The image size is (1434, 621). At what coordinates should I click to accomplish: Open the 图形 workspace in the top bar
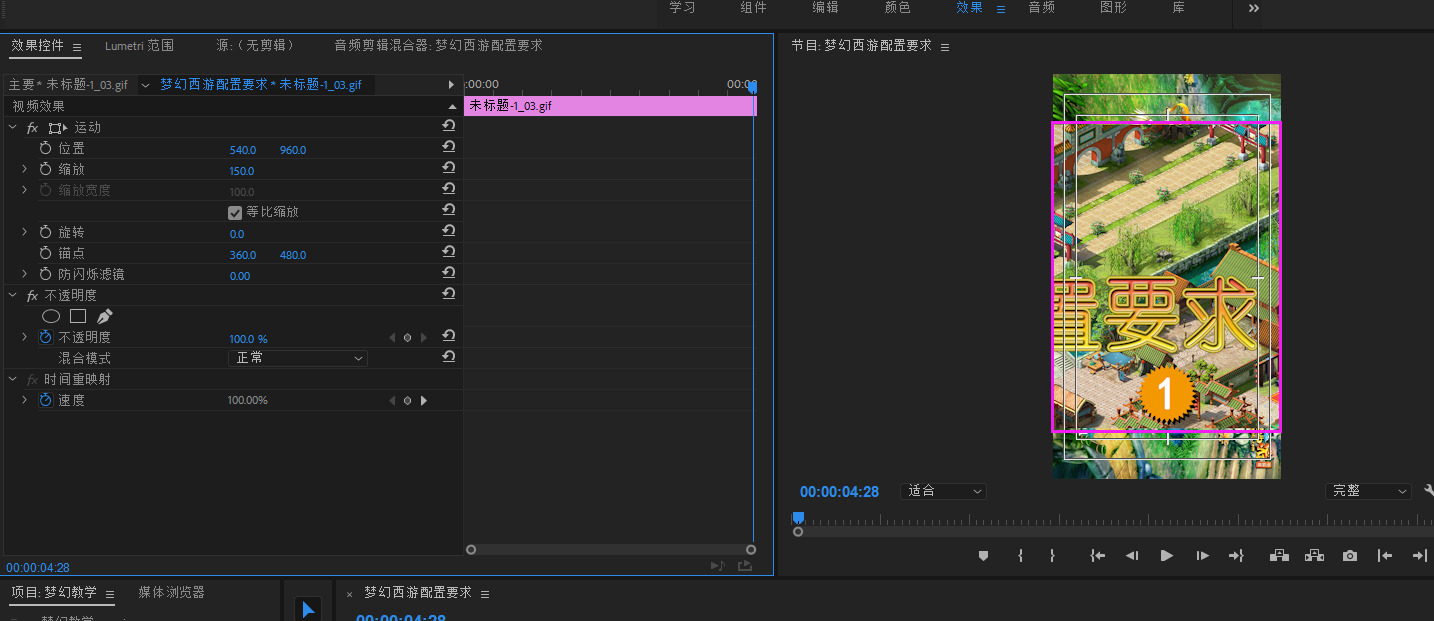click(1111, 8)
